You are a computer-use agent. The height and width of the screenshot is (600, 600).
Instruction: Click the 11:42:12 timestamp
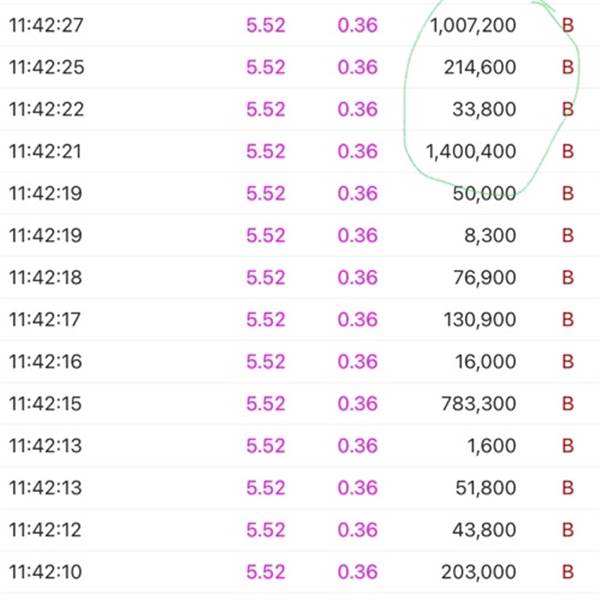(45, 530)
